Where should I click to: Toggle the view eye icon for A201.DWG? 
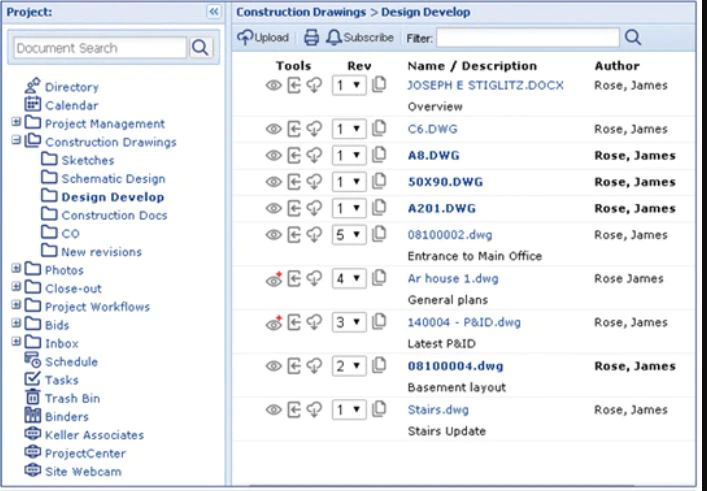point(273,208)
